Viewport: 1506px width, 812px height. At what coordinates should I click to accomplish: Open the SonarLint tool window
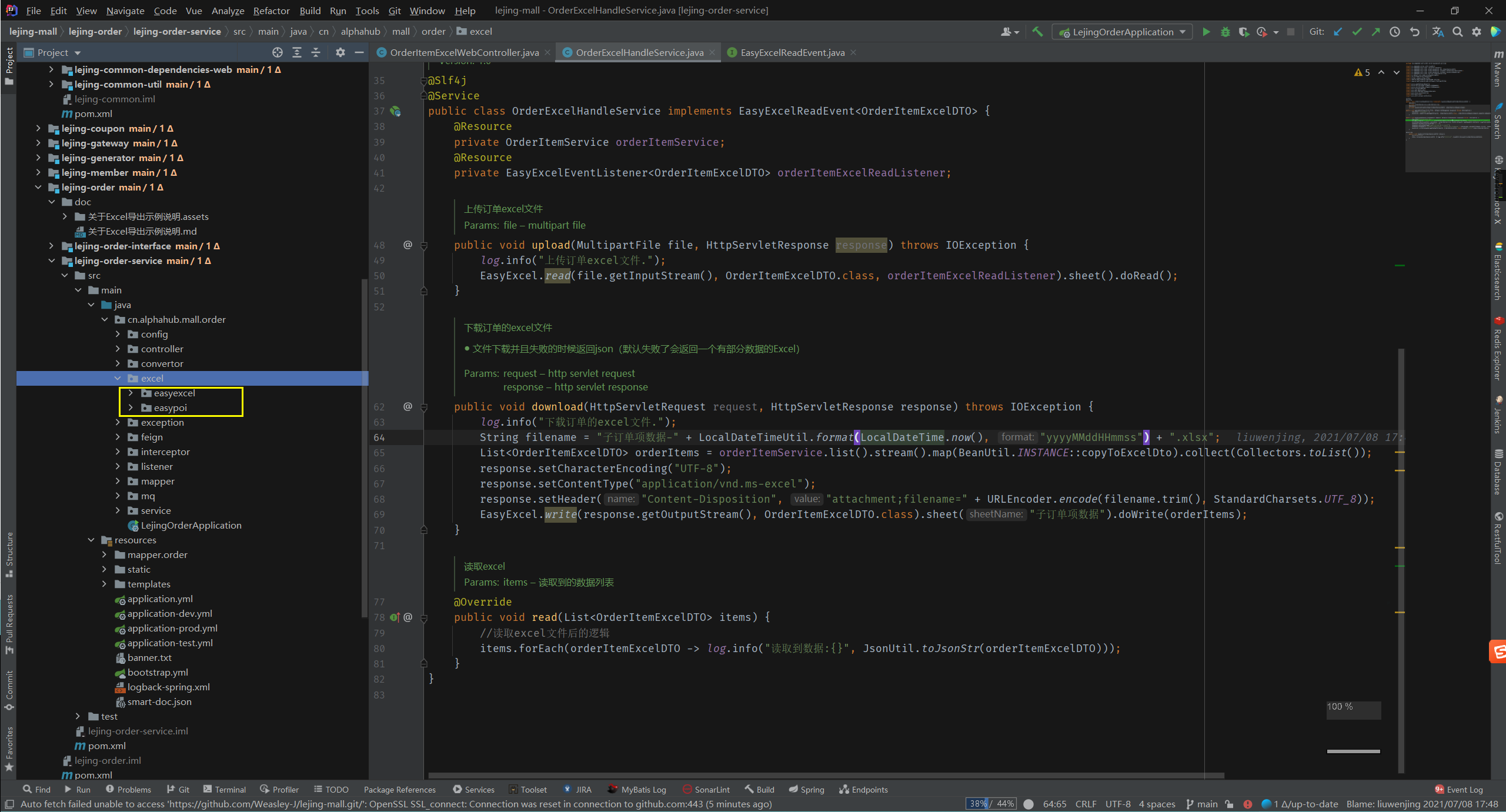tap(706, 790)
